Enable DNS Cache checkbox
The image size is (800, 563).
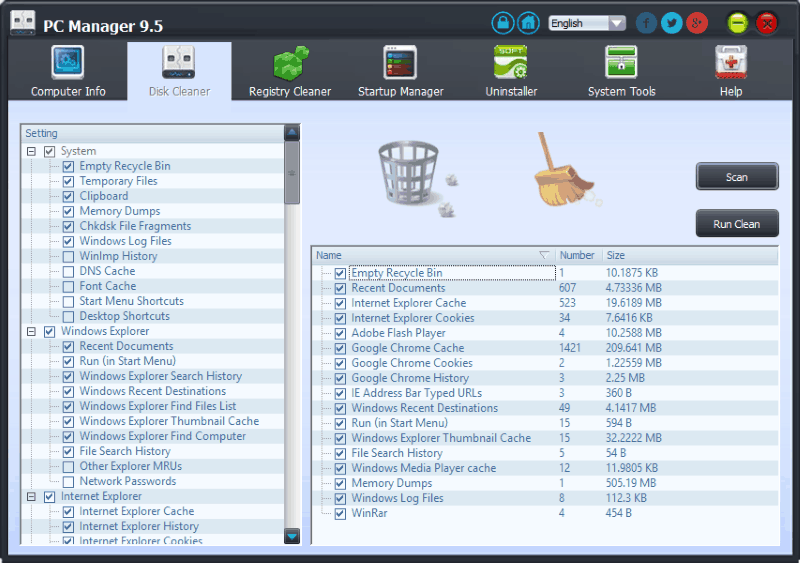point(68,272)
